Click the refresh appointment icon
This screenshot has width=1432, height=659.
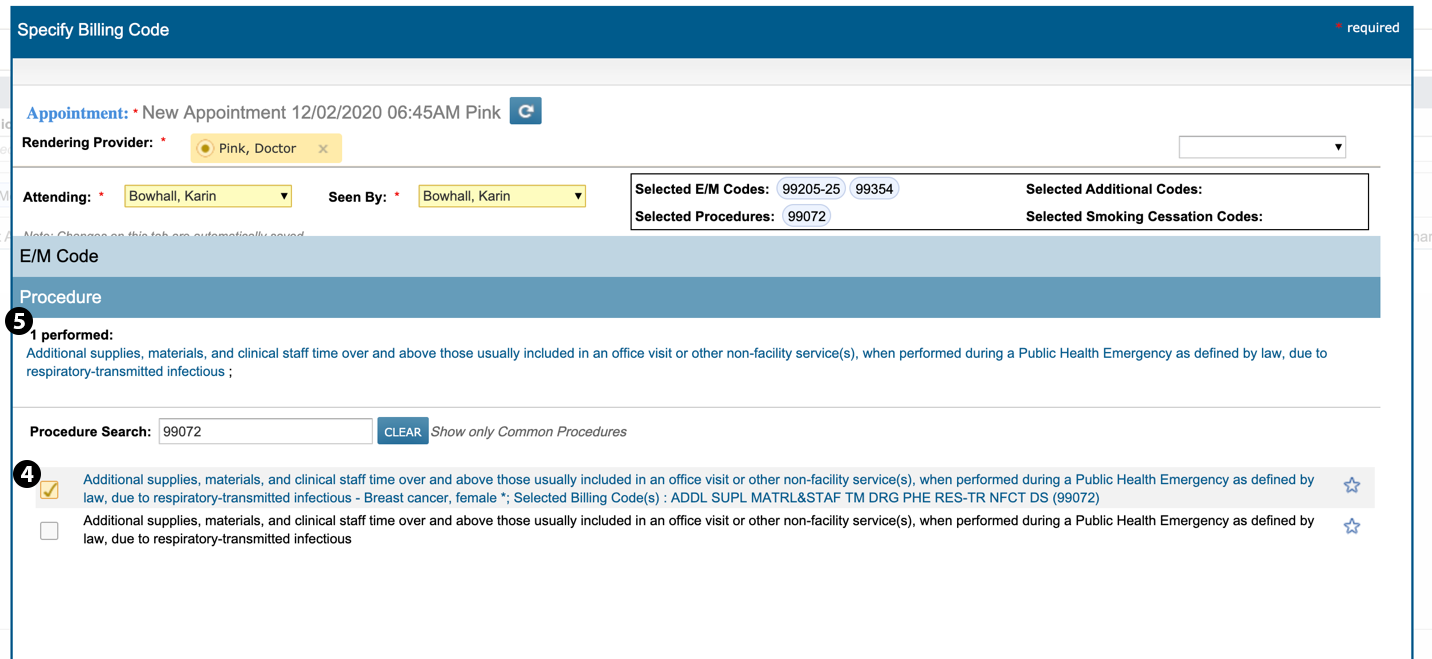point(525,111)
